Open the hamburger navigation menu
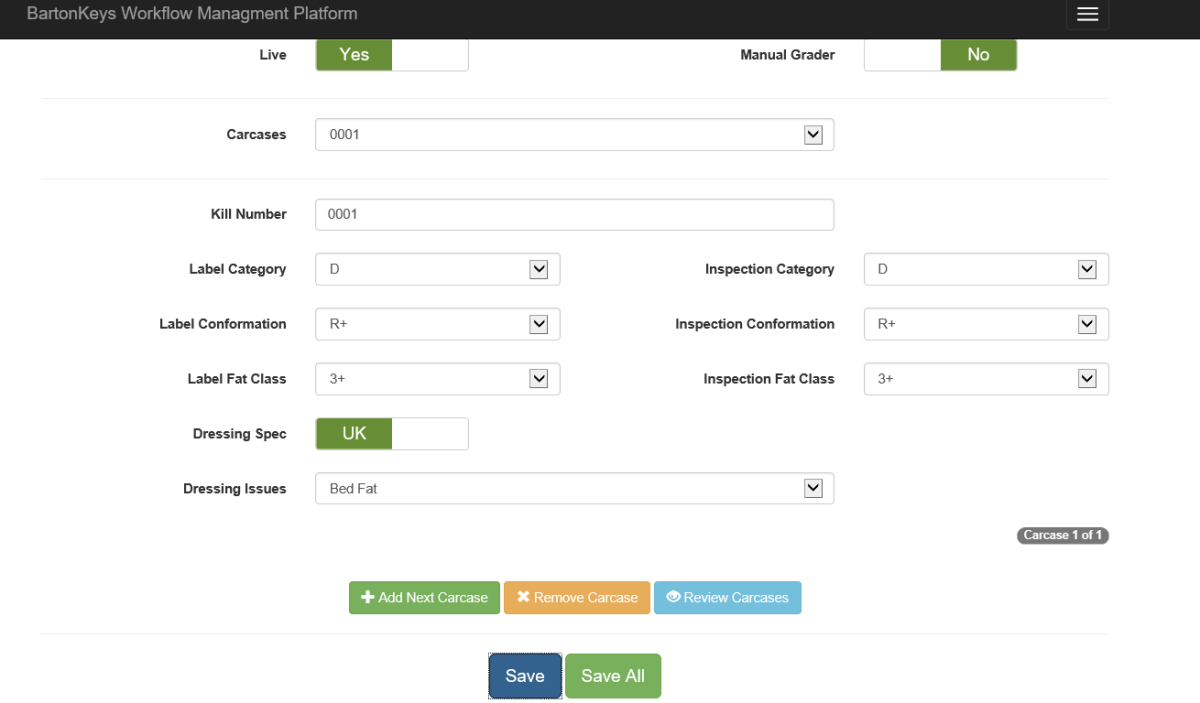1200x703 pixels. [1087, 14]
